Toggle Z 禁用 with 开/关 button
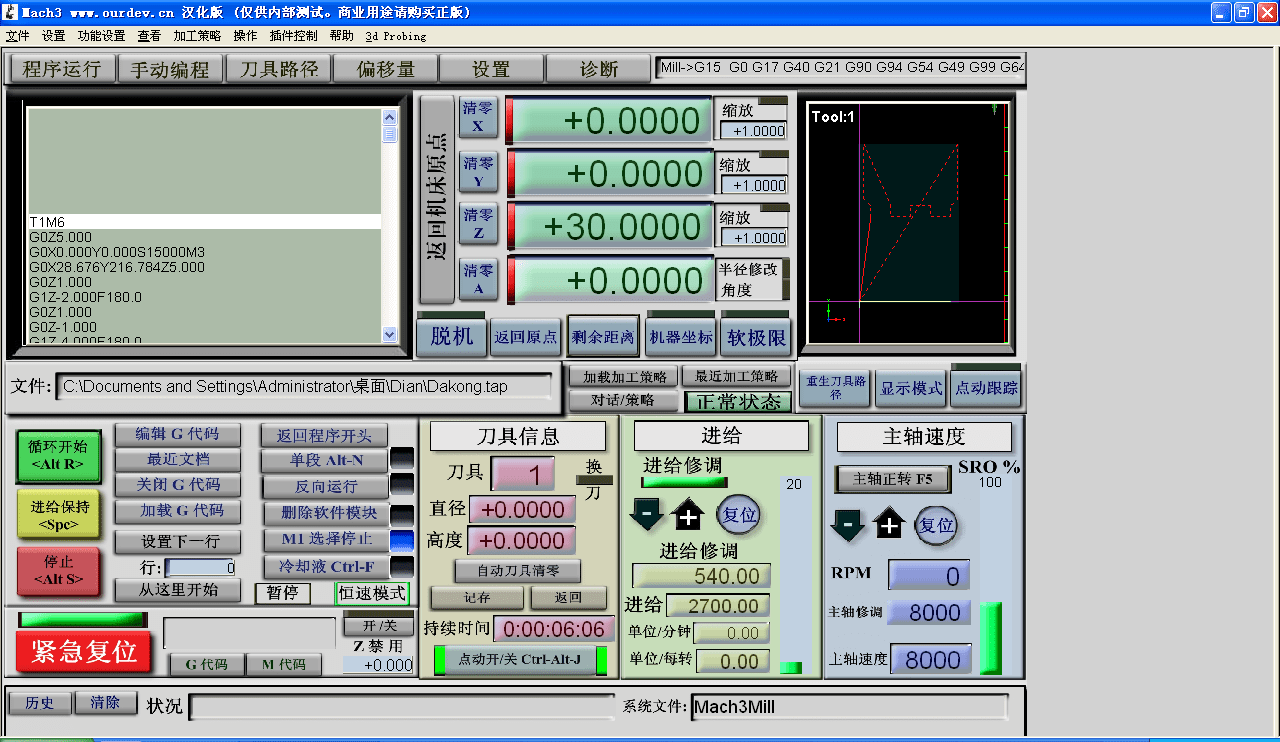Screen dimensions: 1280x742 click(x=378, y=625)
